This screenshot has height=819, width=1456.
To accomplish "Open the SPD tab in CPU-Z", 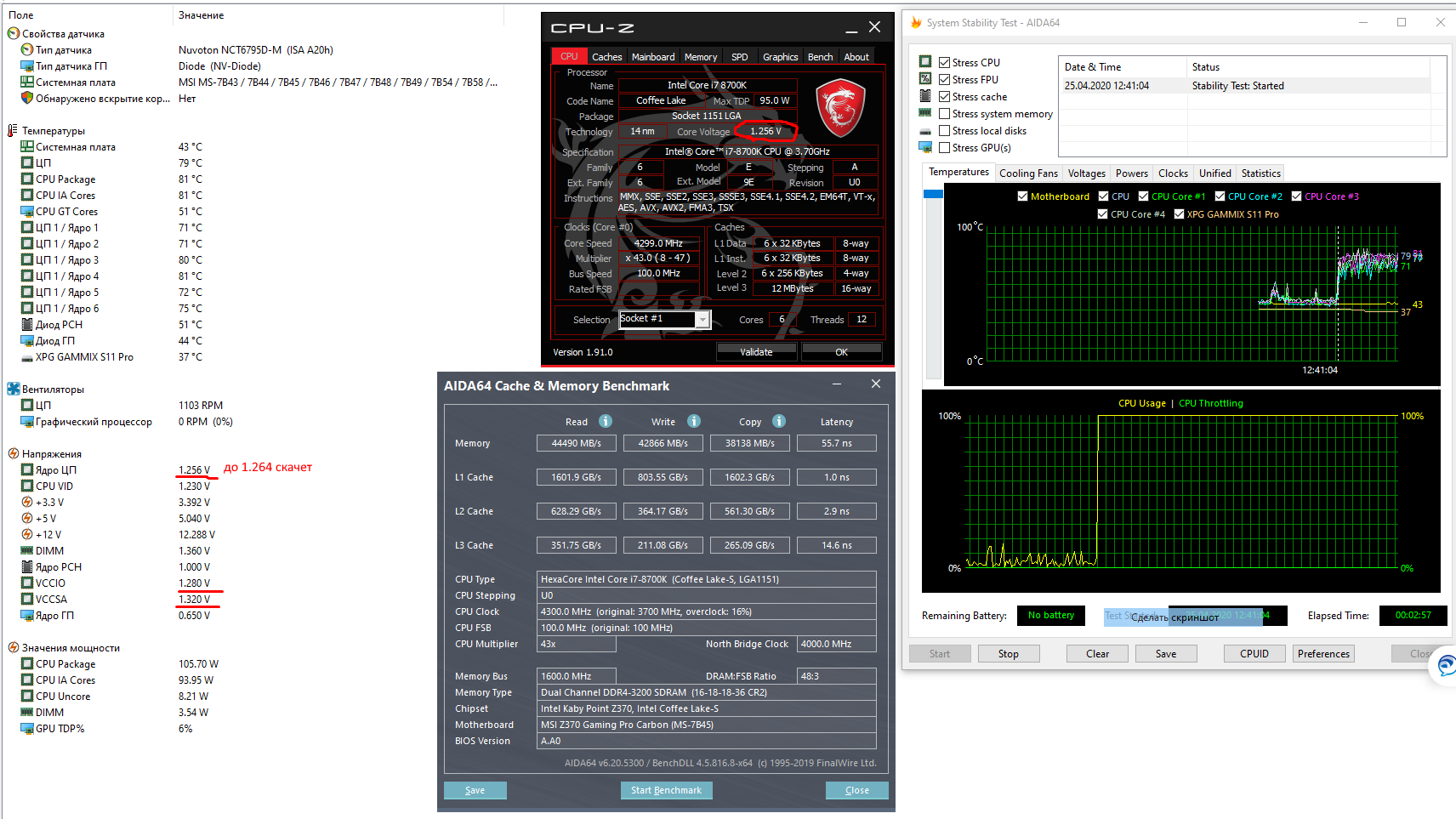I will click(x=740, y=57).
